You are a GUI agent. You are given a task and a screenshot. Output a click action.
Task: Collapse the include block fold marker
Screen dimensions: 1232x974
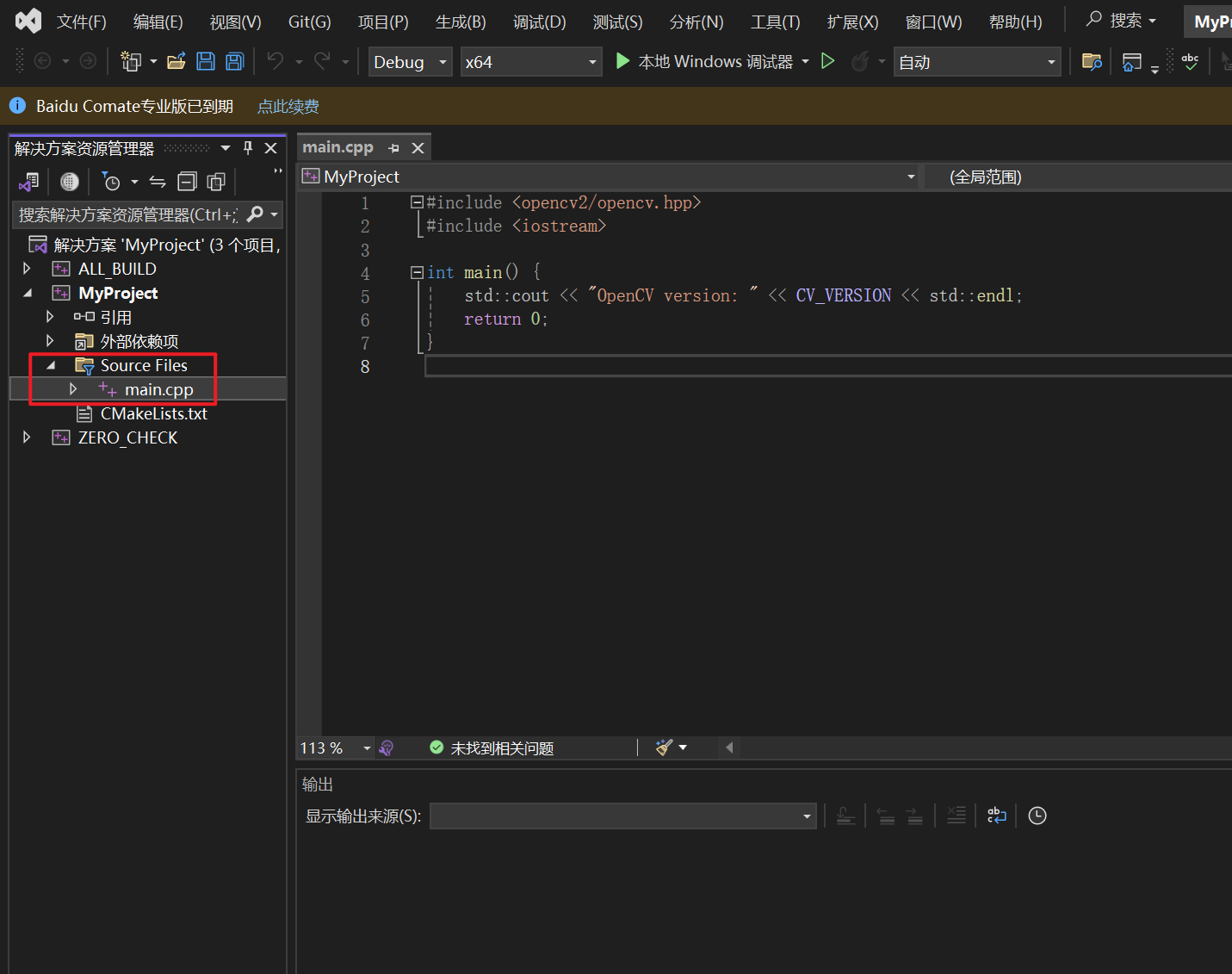point(417,202)
